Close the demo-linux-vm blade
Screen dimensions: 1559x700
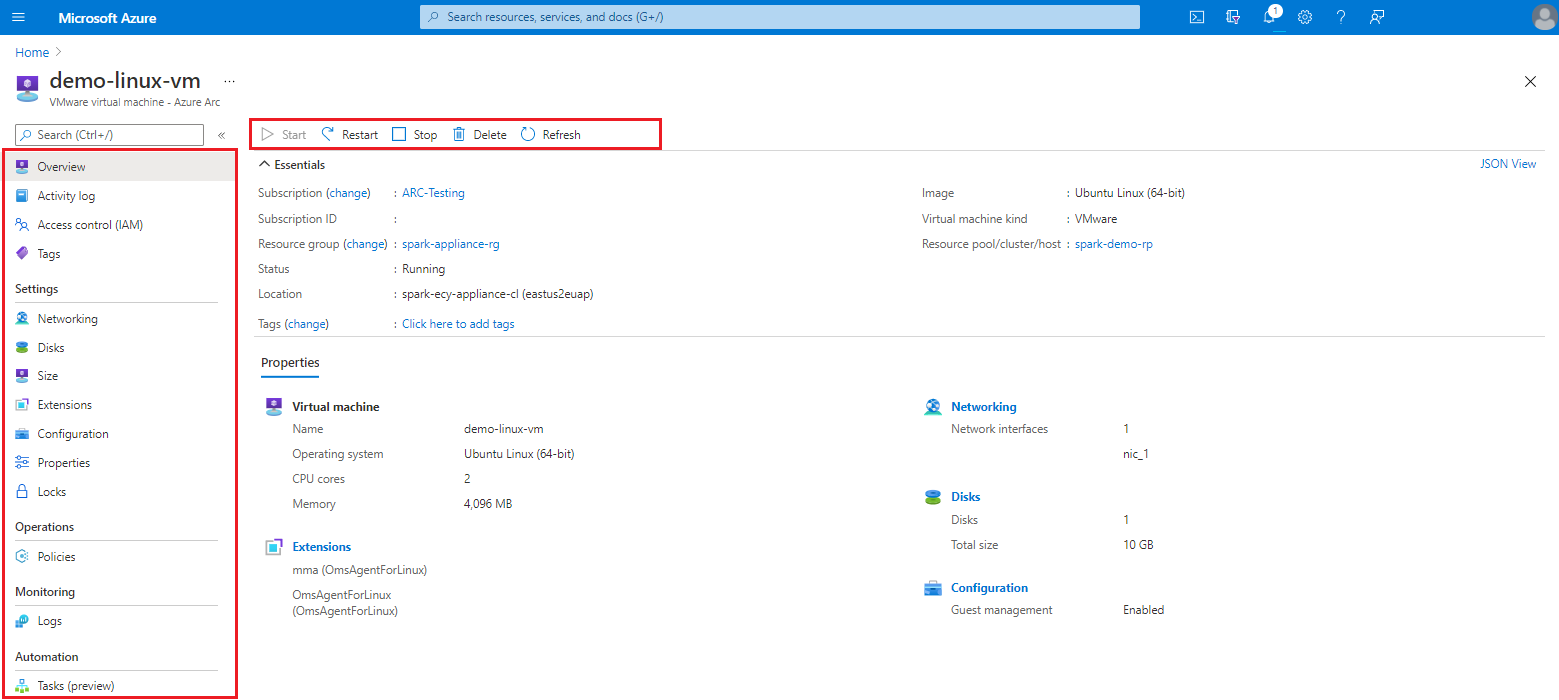(x=1530, y=82)
